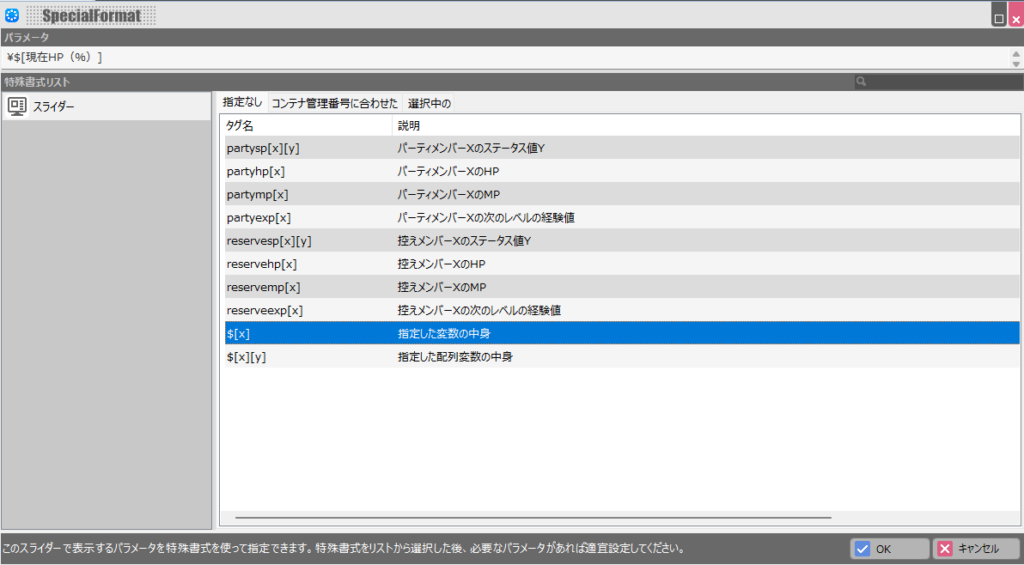This screenshot has width=1024, height=565.
Task: Select the 選択中の tab
Action: coord(429,103)
